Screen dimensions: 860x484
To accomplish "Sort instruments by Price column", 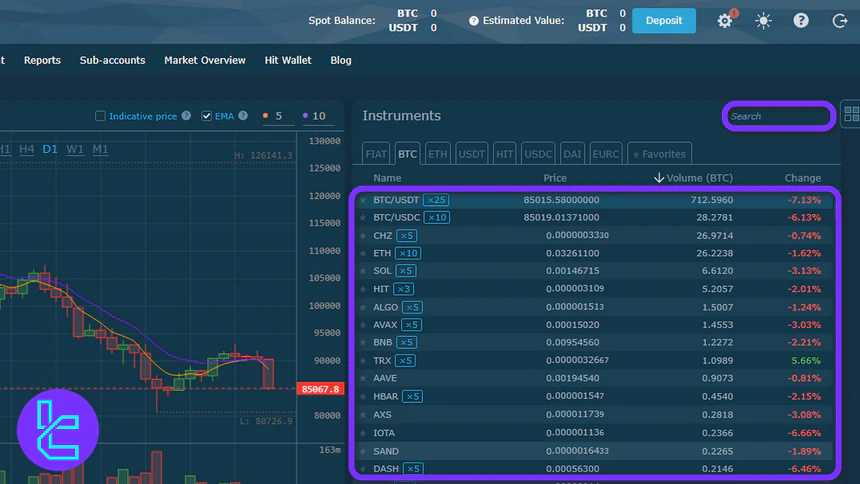I will (555, 178).
